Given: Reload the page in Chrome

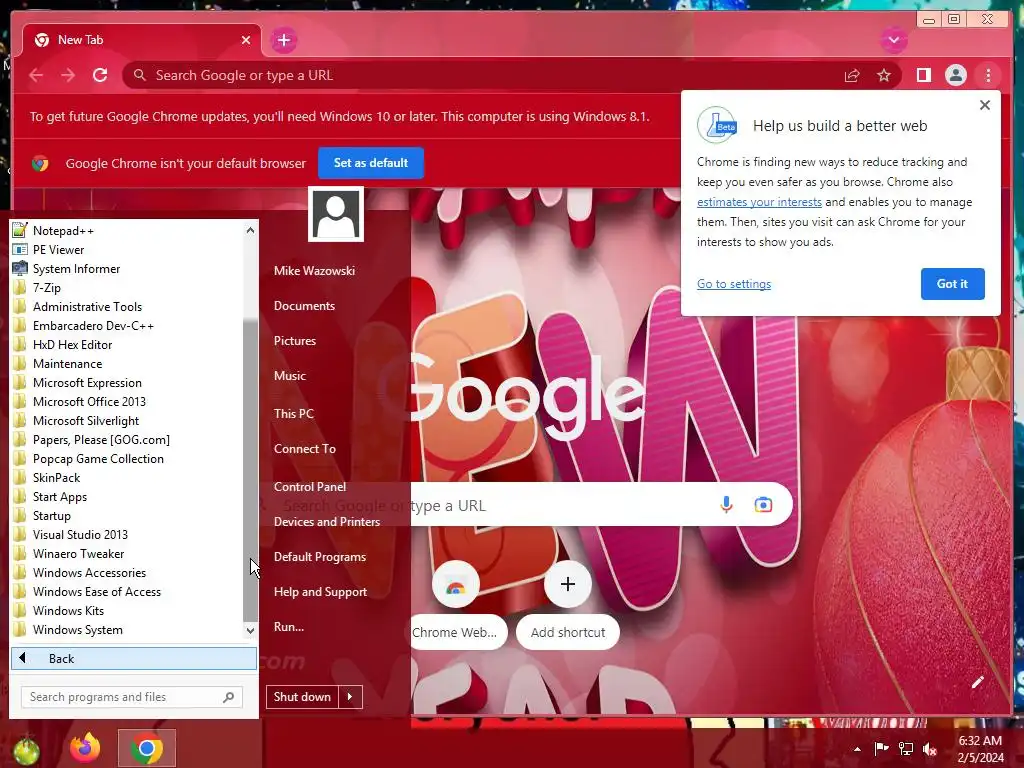Looking at the screenshot, I should [100, 75].
